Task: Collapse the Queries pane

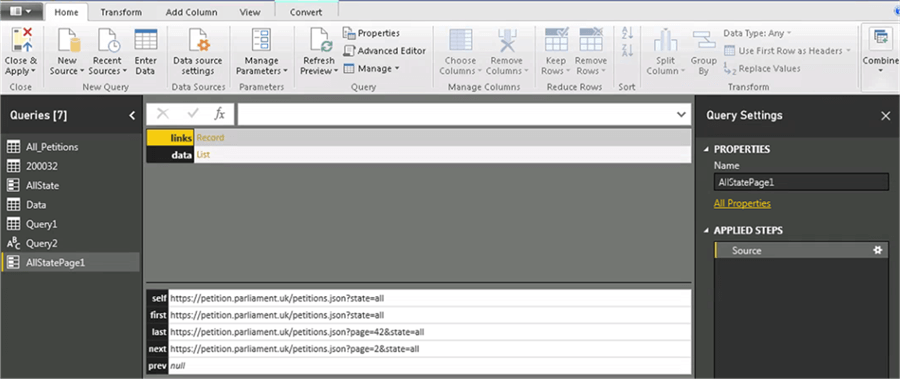Action: point(132,115)
